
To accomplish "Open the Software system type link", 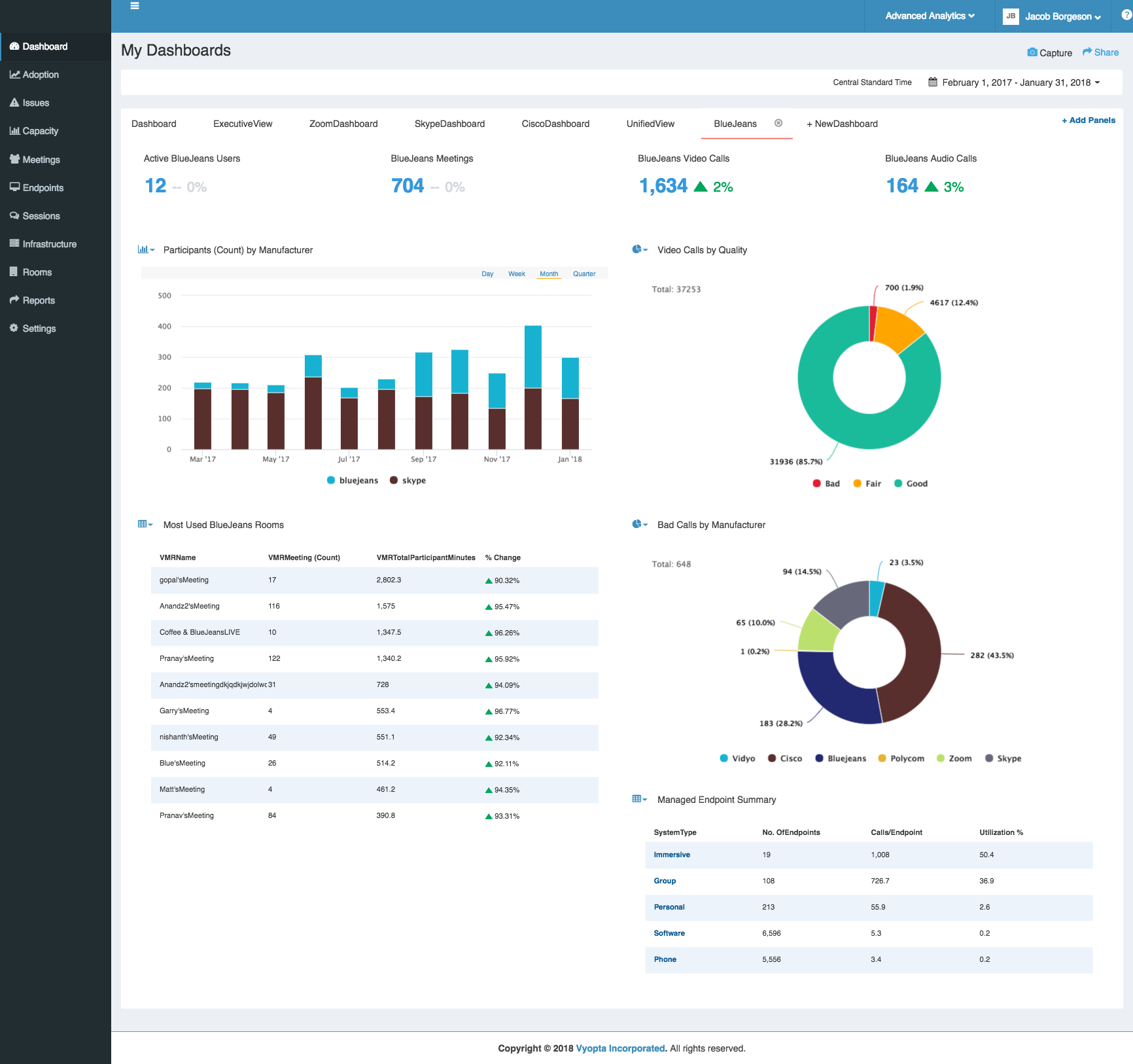I will [x=669, y=933].
